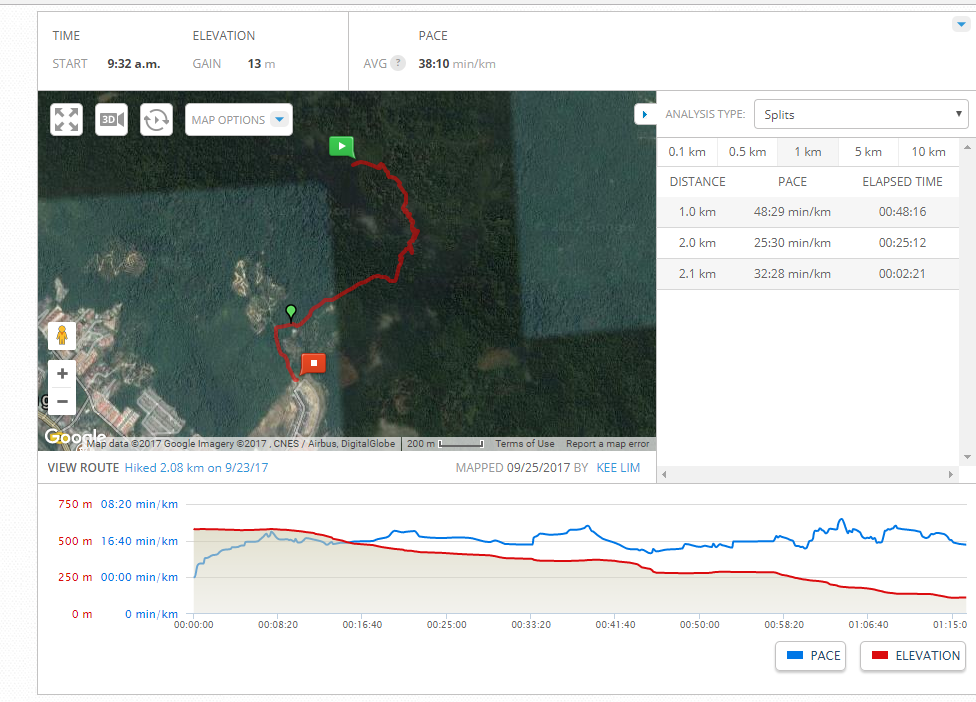Screen dimensions: 976x702
Task: Select the Street View pegman icon
Action: pyautogui.click(x=61, y=336)
